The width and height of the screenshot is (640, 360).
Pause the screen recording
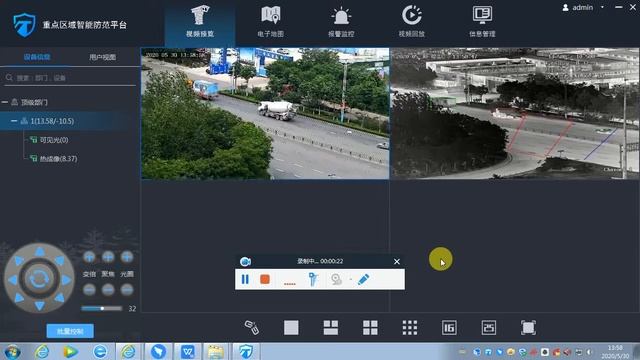(x=245, y=279)
